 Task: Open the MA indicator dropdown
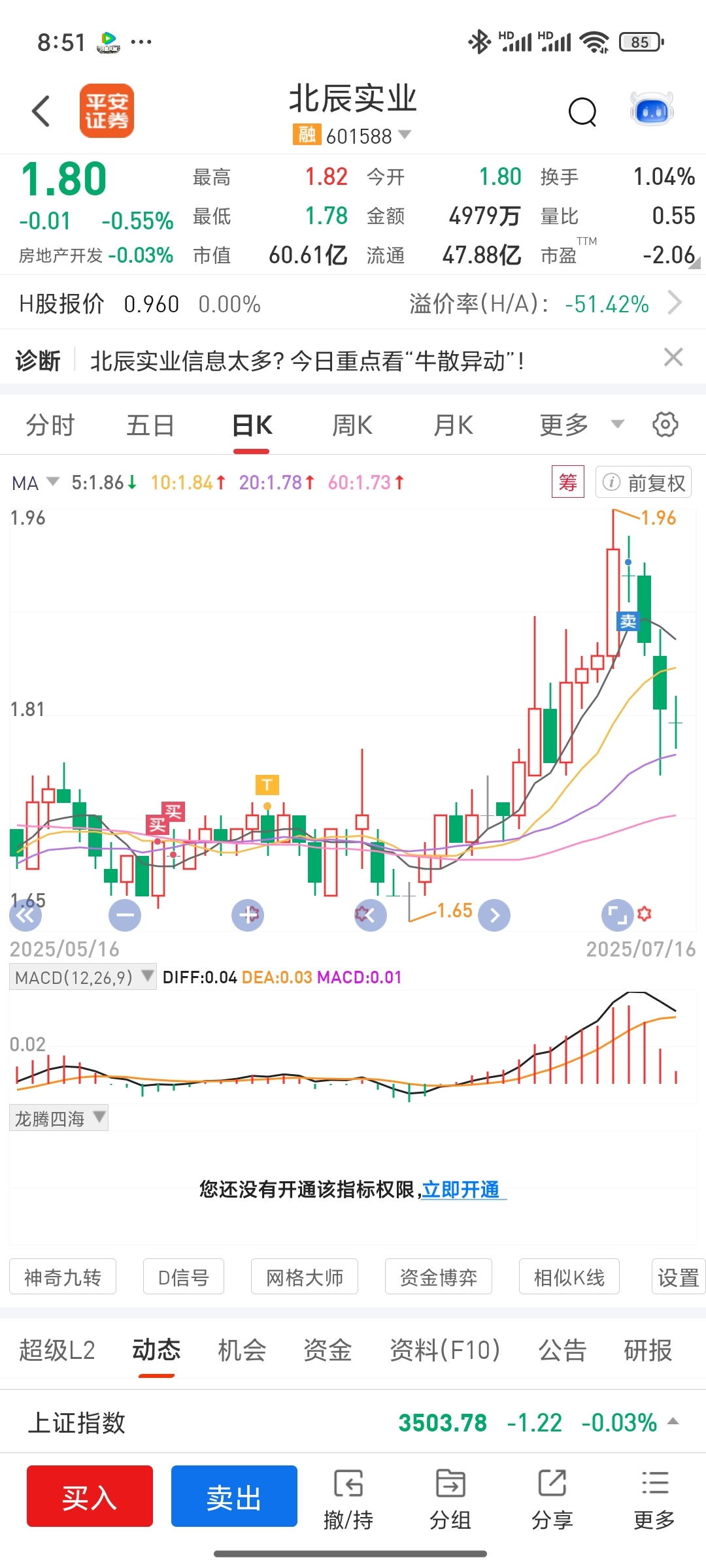[x=35, y=483]
